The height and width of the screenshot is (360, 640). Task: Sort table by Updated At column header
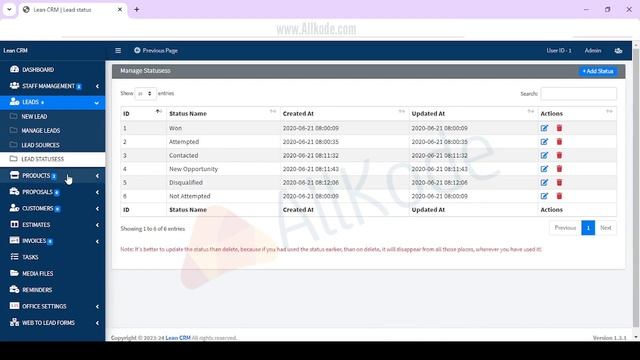473,113
